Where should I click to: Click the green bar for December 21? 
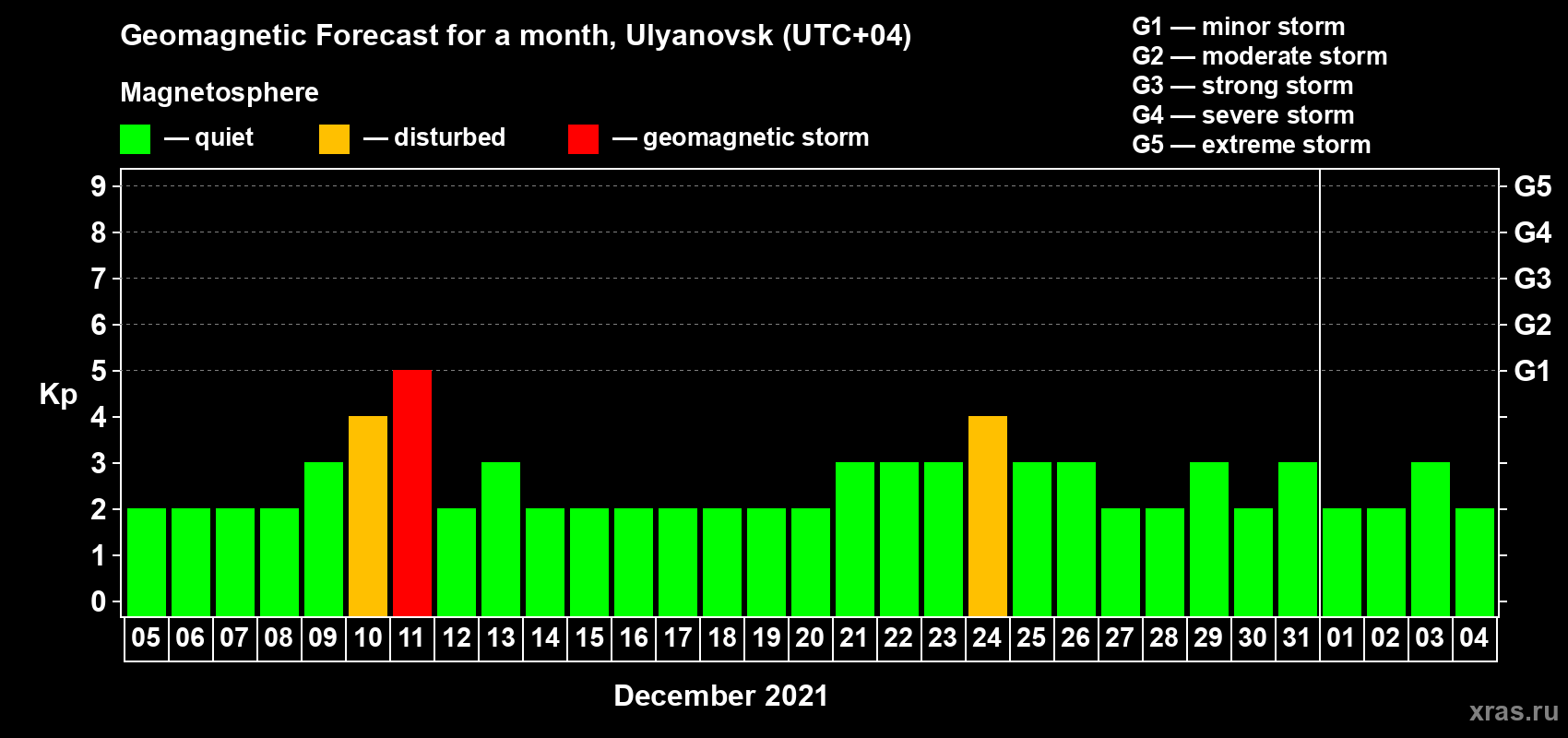point(855,539)
